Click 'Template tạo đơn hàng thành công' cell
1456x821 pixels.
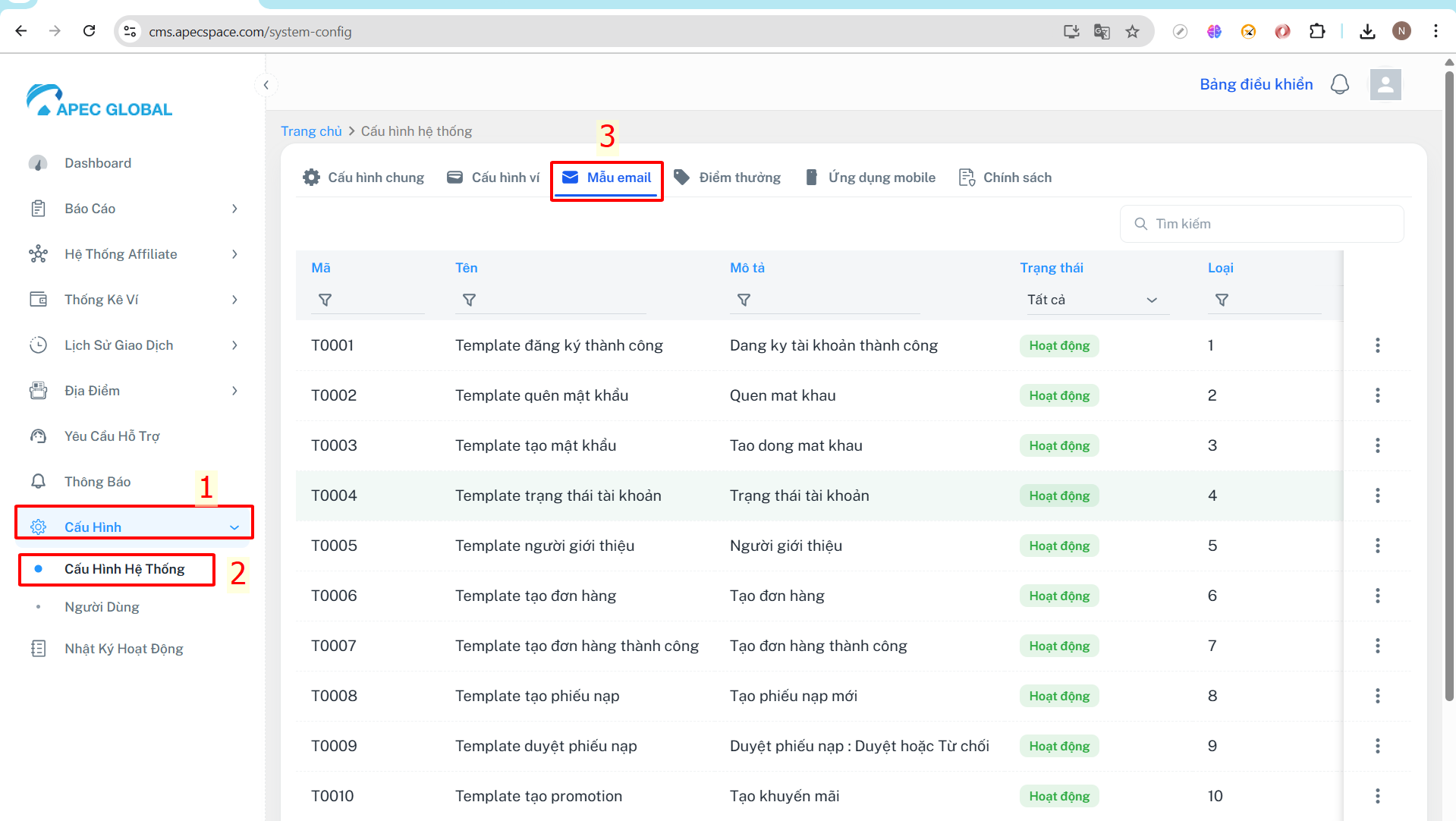click(x=577, y=646)
